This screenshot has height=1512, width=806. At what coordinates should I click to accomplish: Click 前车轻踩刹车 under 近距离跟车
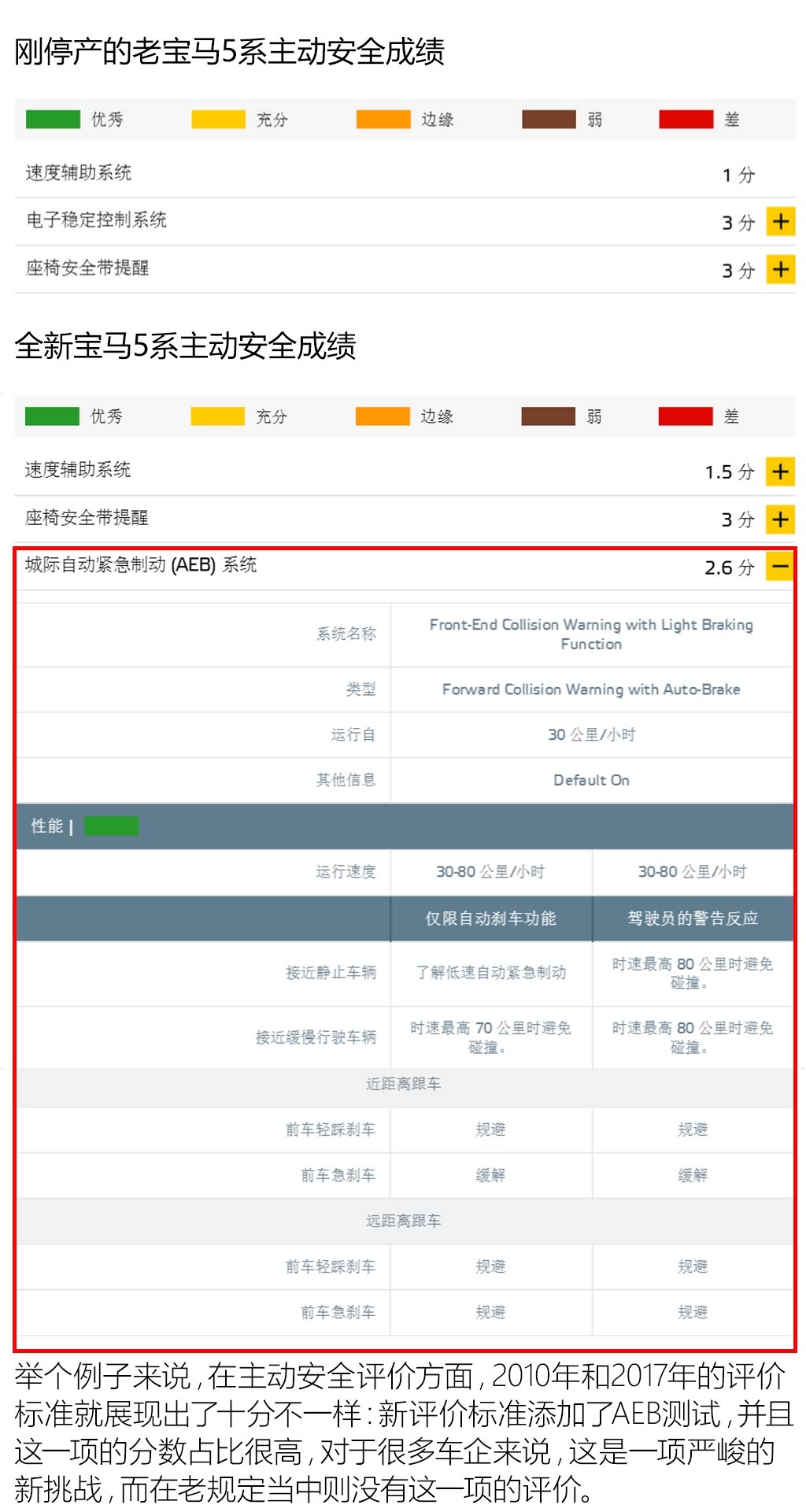pos(331,1130)
